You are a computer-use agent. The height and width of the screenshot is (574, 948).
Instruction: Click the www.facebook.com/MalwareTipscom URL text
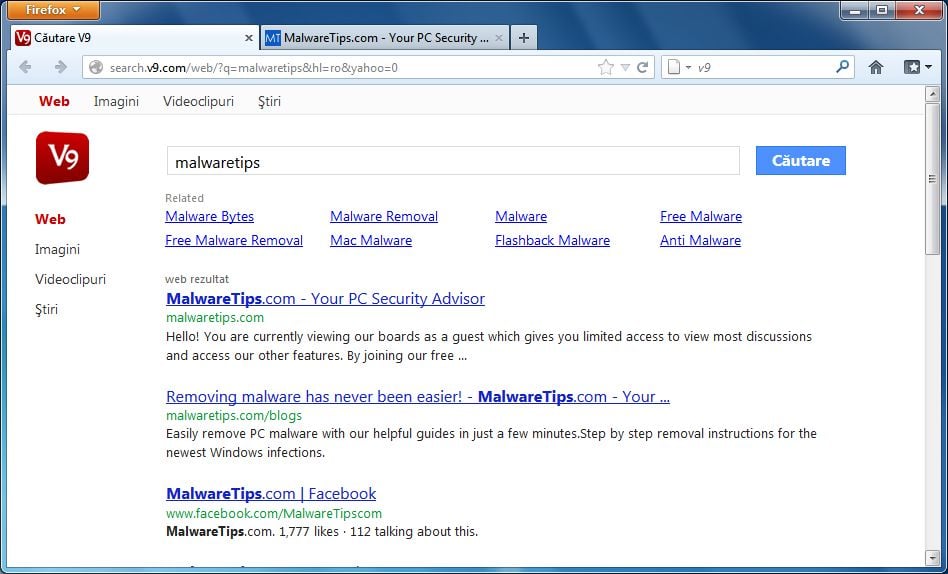[274, 514]
